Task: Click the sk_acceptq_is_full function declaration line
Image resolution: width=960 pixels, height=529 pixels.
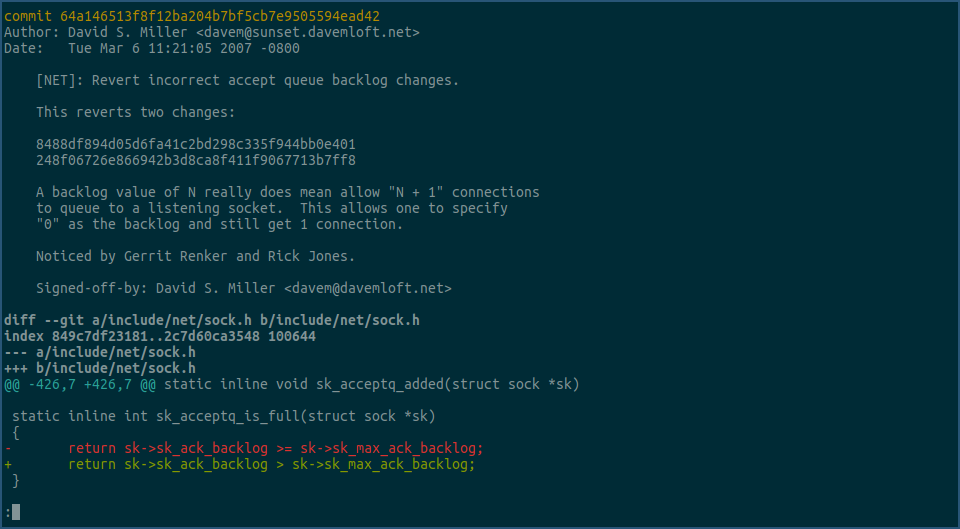Action: (x=223, y=416)
